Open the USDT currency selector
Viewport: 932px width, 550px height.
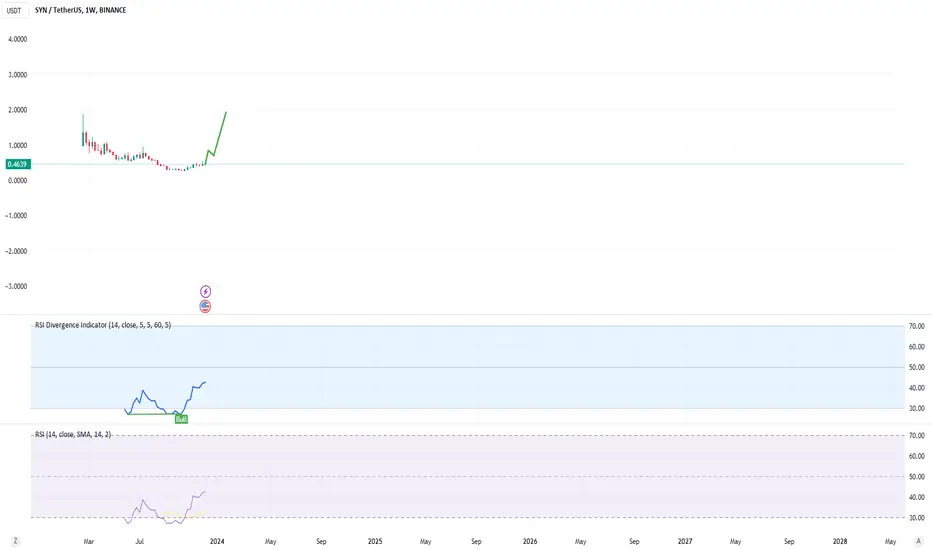click(14, 10)
